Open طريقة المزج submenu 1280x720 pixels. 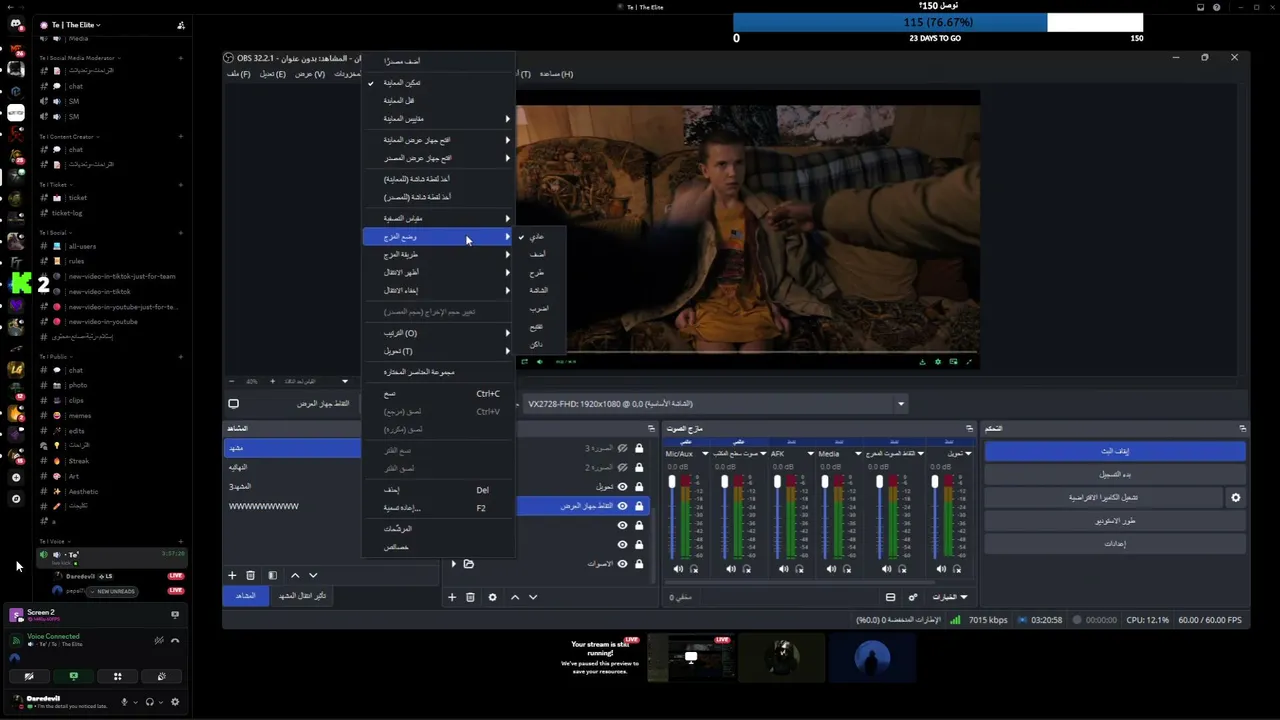pyautogui.click(x=439, y=254)
